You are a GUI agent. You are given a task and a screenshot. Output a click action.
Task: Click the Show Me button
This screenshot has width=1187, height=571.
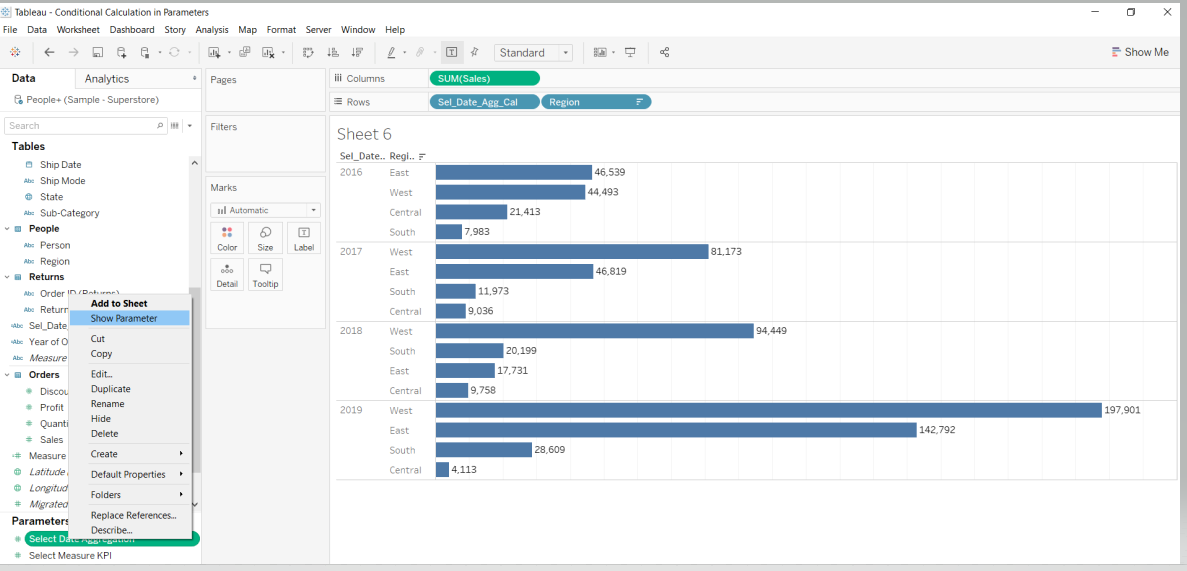(1140, 52)
